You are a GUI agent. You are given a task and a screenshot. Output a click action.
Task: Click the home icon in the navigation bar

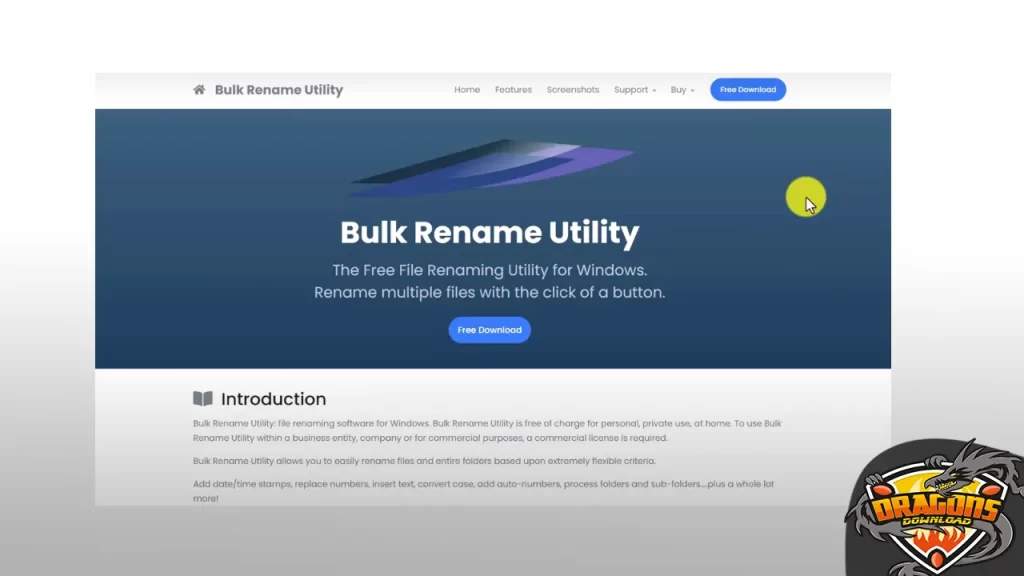198,89
